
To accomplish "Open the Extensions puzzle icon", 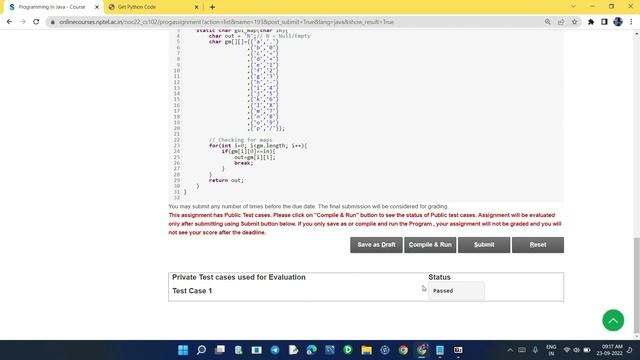I will click(x=591, y=22).
